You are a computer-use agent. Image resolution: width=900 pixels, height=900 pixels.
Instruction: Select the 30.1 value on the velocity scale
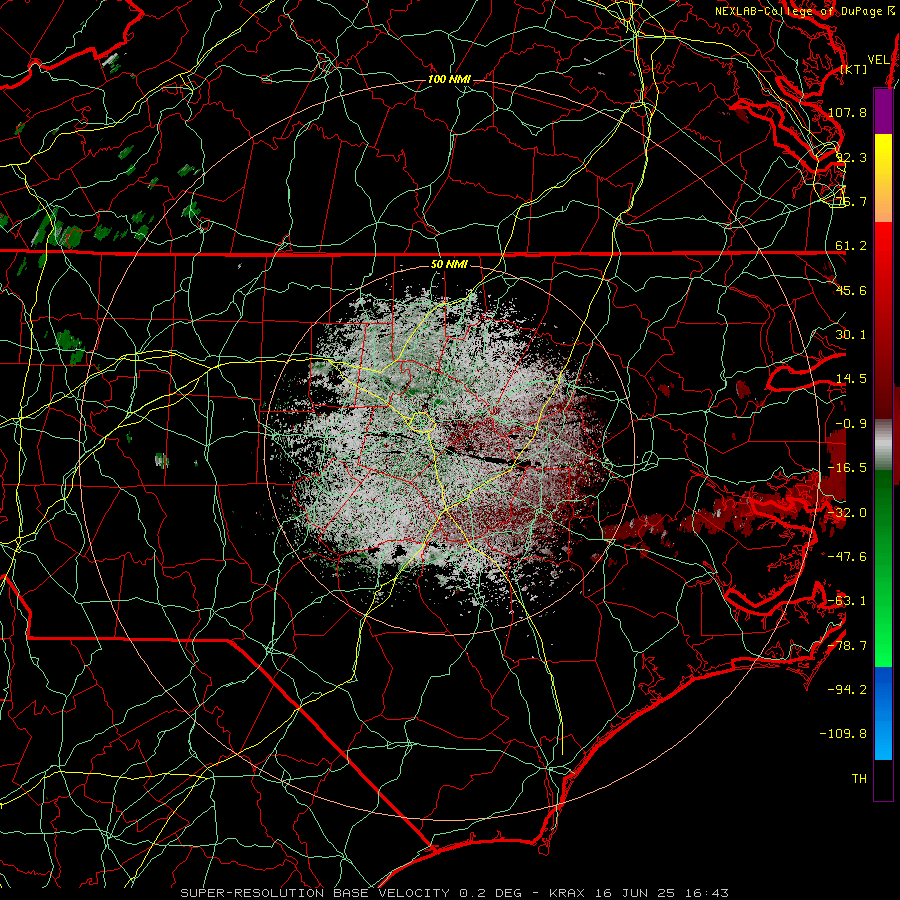tap(851, 335)
